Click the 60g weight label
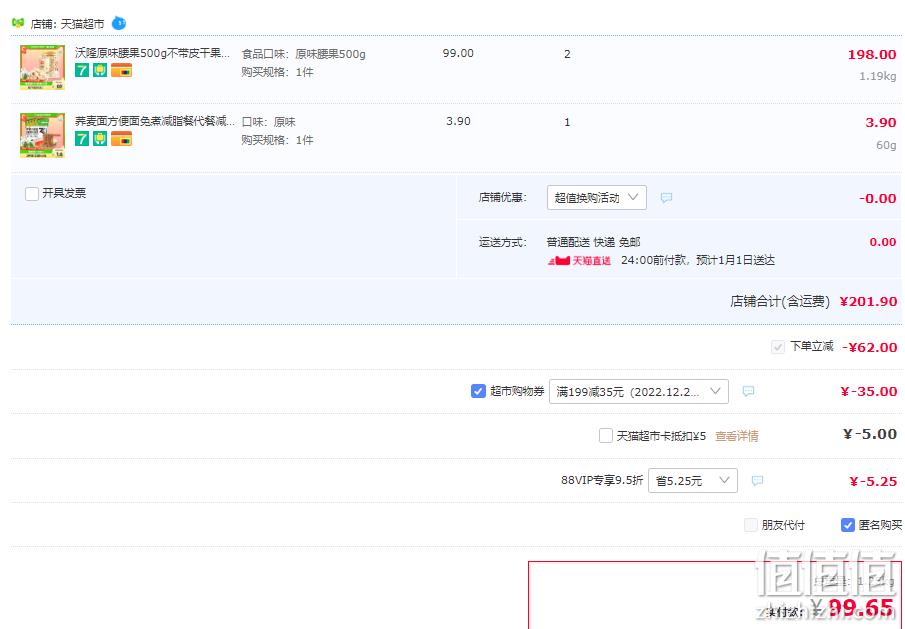 (x=886, y=145)
